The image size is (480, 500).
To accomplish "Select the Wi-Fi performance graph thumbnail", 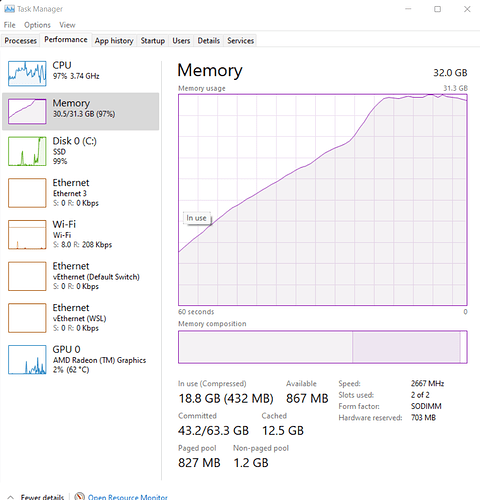I will coord(27,235).
